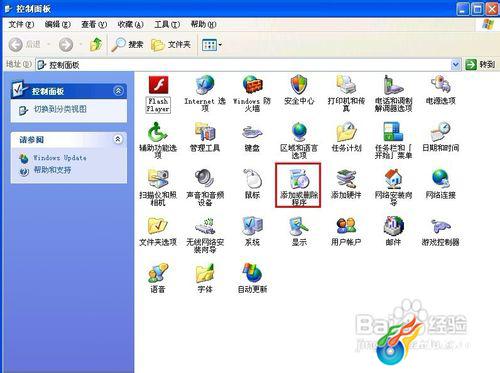Open back button history dropdown arrow
The height and width of the screenshot is (373, 500).
pyautogui.click(x=49, y=44)
